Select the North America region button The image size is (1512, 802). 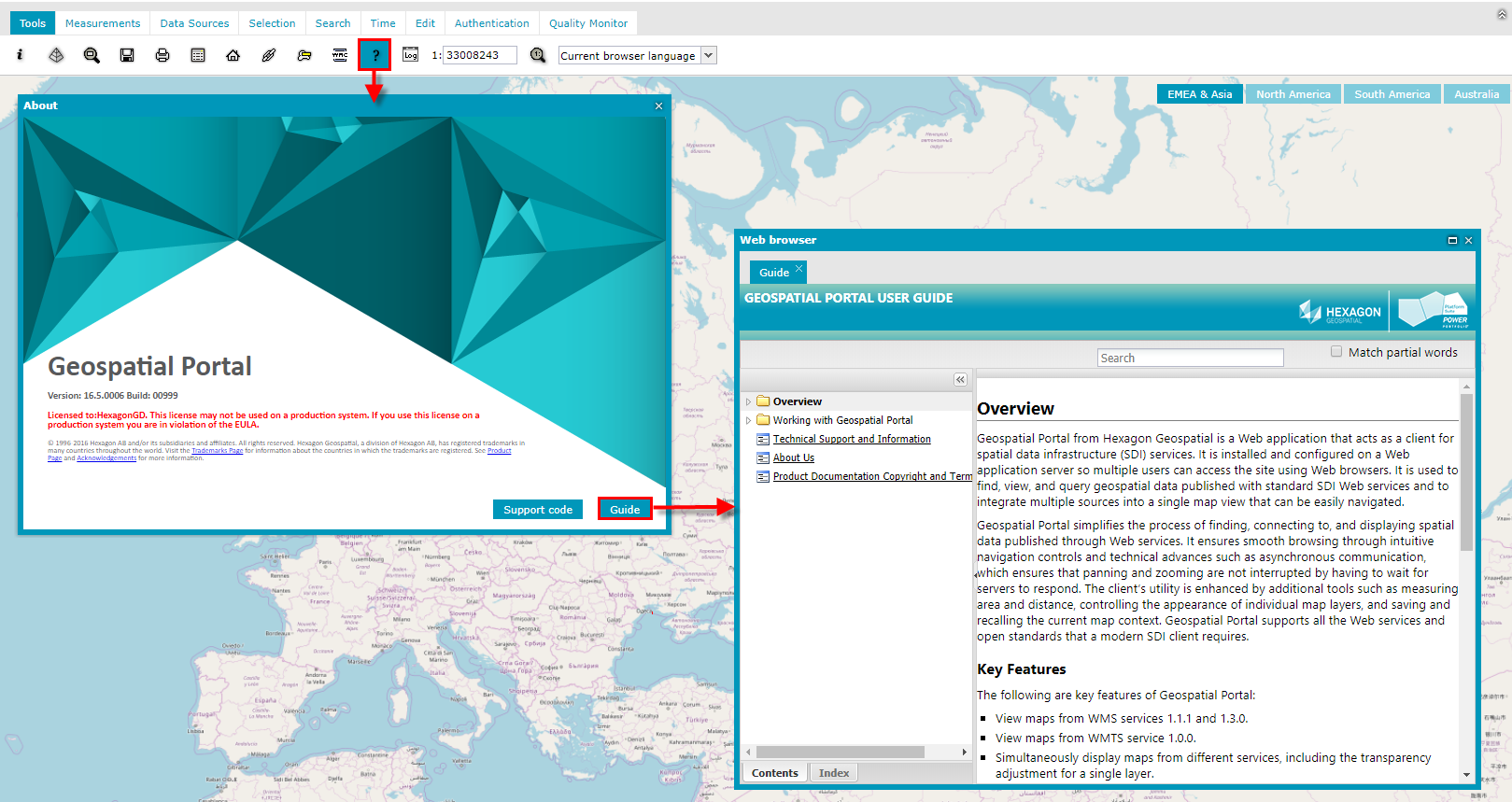(x=1293, y=94)
